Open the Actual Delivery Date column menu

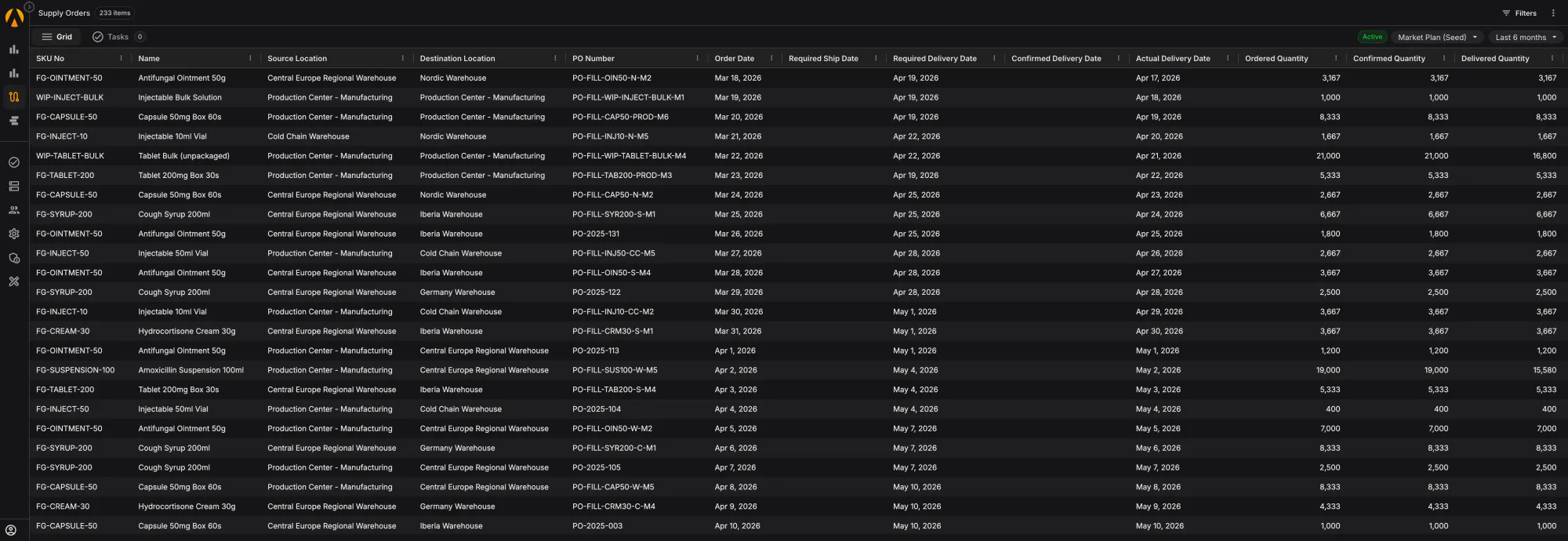(x=1228, y=58)
